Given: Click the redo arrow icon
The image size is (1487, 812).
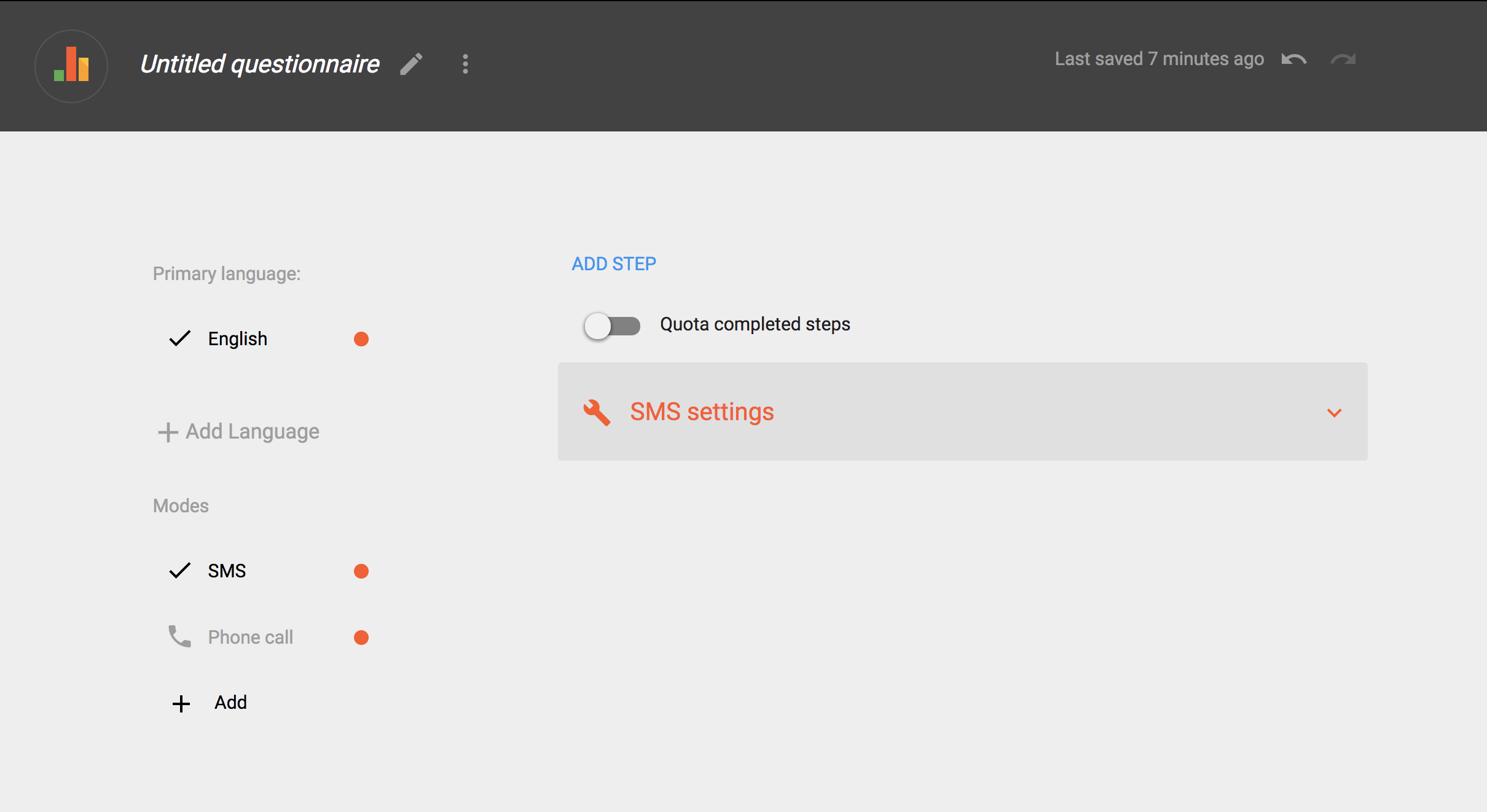Looking at the screenshot, I should point(1343,60).
